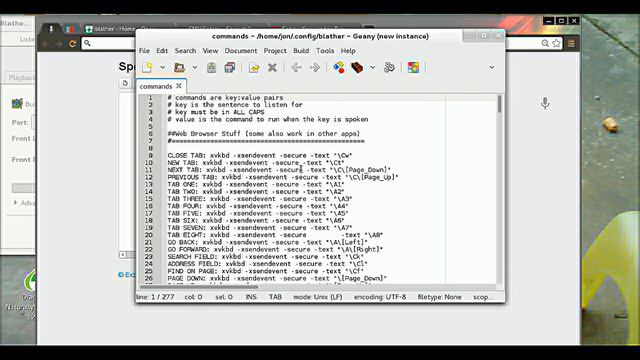The image size is (640, 360).
Task: Select the pinned microphone Chrome tab
Action: pos(51,29)
